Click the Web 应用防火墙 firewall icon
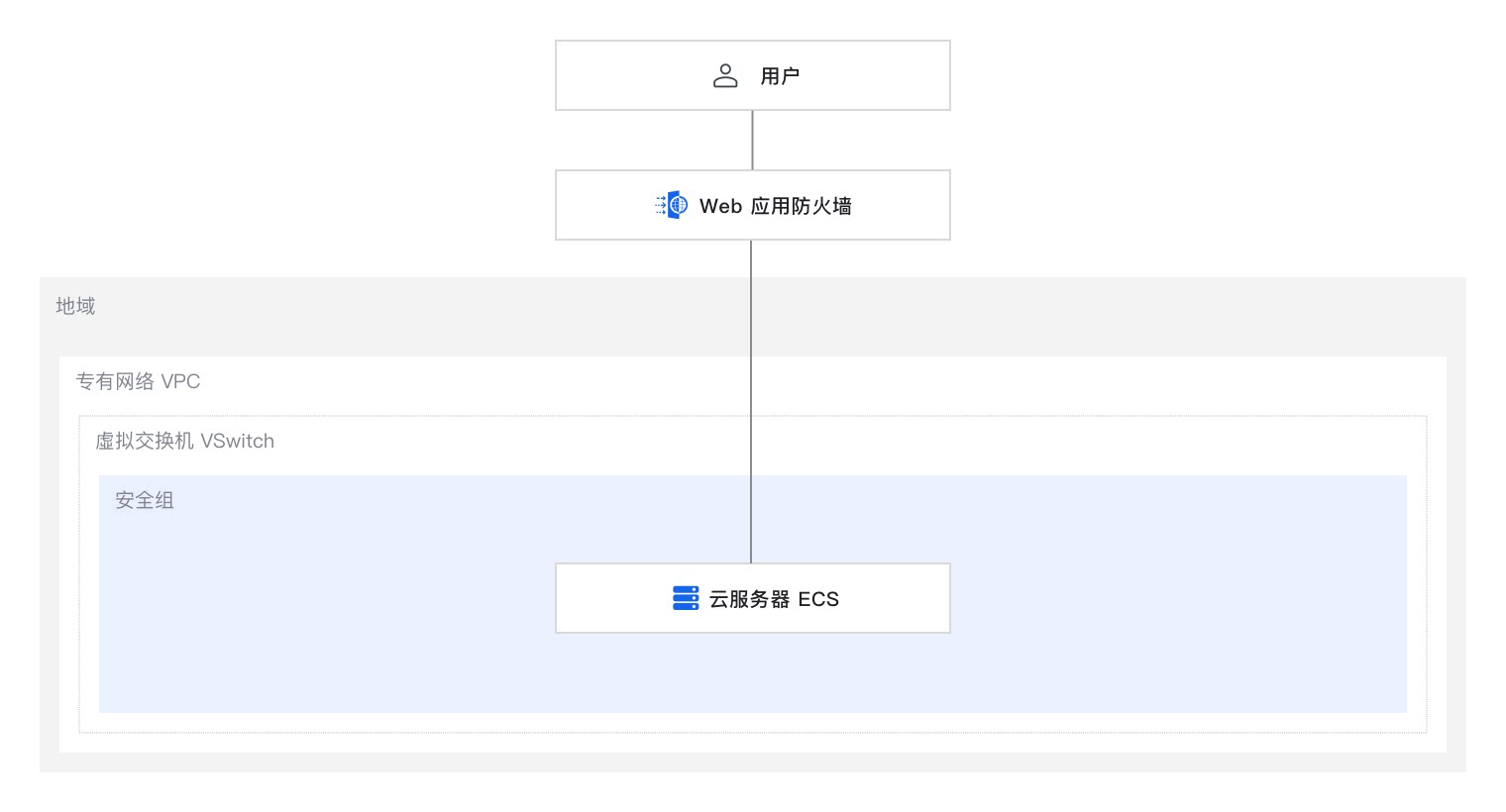 [673, 205]
